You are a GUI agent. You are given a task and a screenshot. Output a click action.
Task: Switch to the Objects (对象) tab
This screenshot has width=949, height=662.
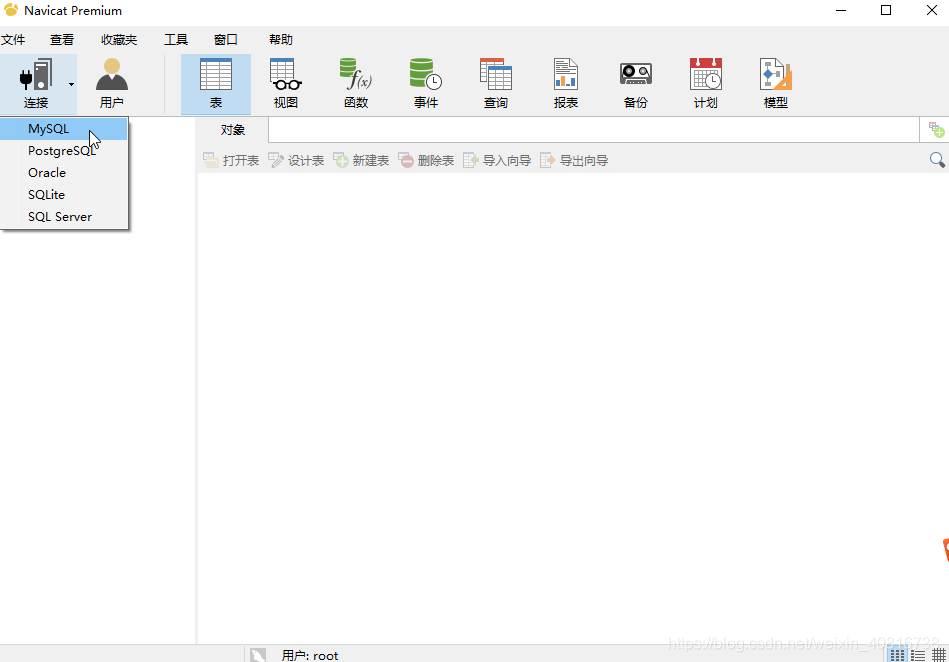[232, 130]
